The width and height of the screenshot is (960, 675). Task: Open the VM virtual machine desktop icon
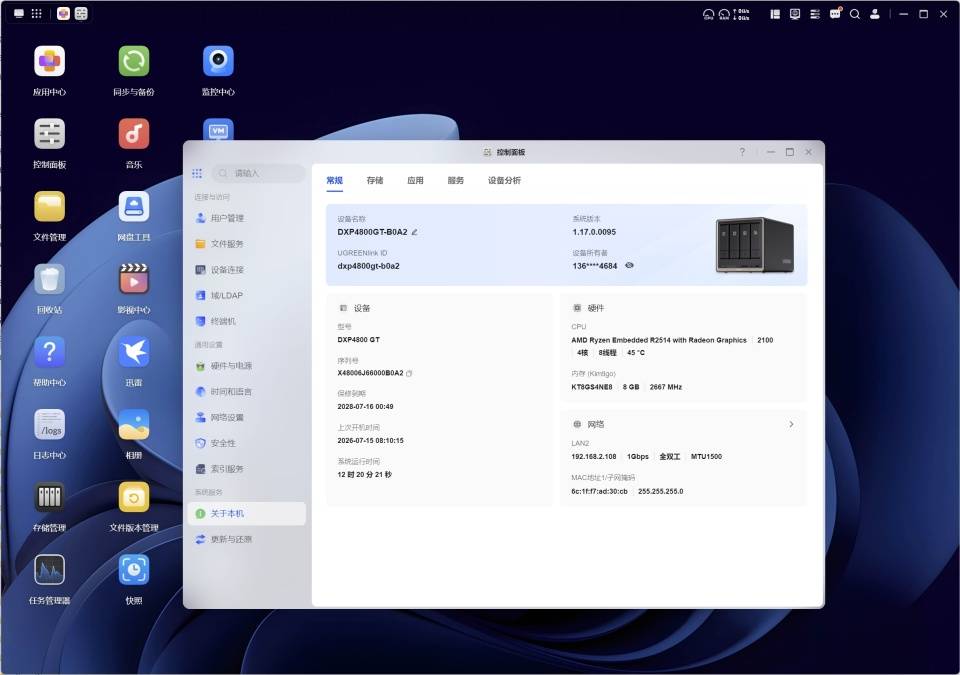point(219,129)
